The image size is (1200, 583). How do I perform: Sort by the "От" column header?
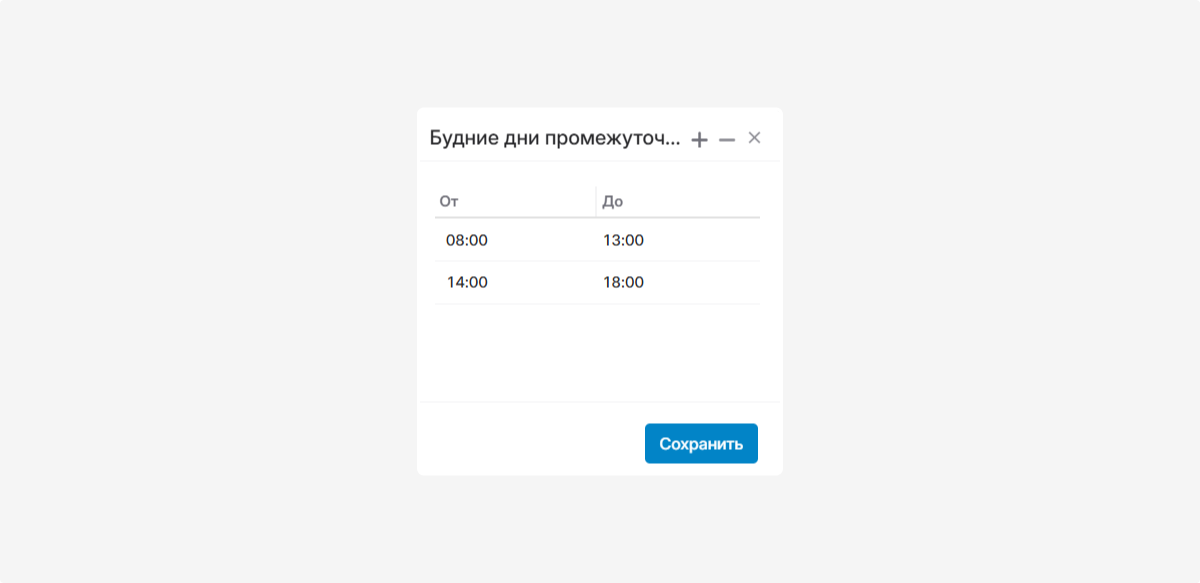[449, 202]
